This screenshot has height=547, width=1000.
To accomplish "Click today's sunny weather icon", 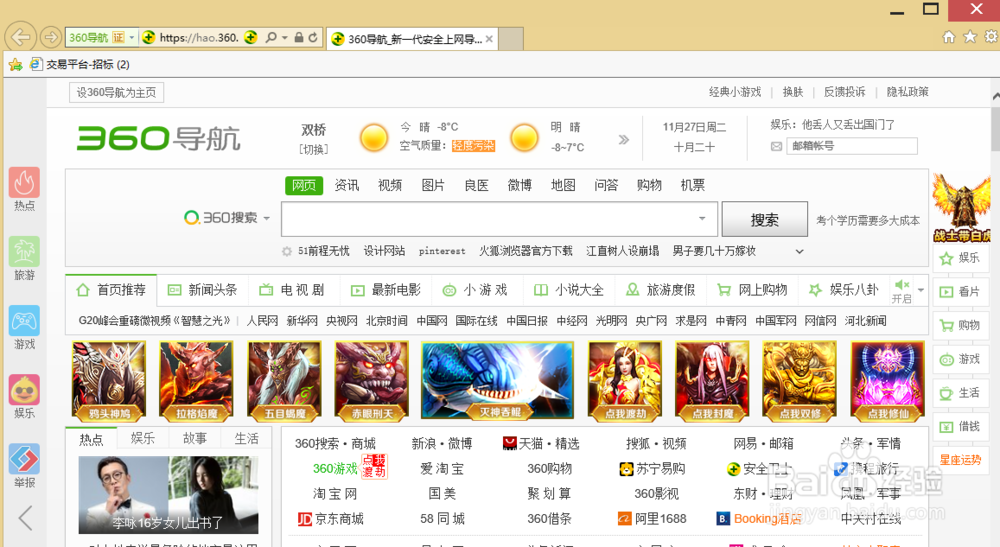I will click(x=374, y=138).
